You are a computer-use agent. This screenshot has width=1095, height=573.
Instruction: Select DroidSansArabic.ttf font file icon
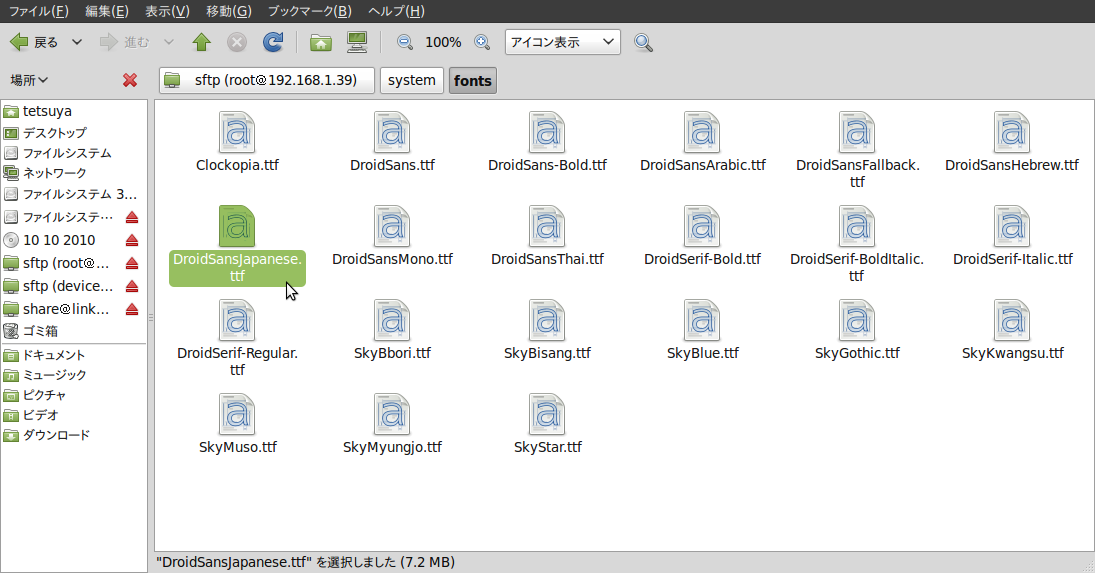coord(703,133)
